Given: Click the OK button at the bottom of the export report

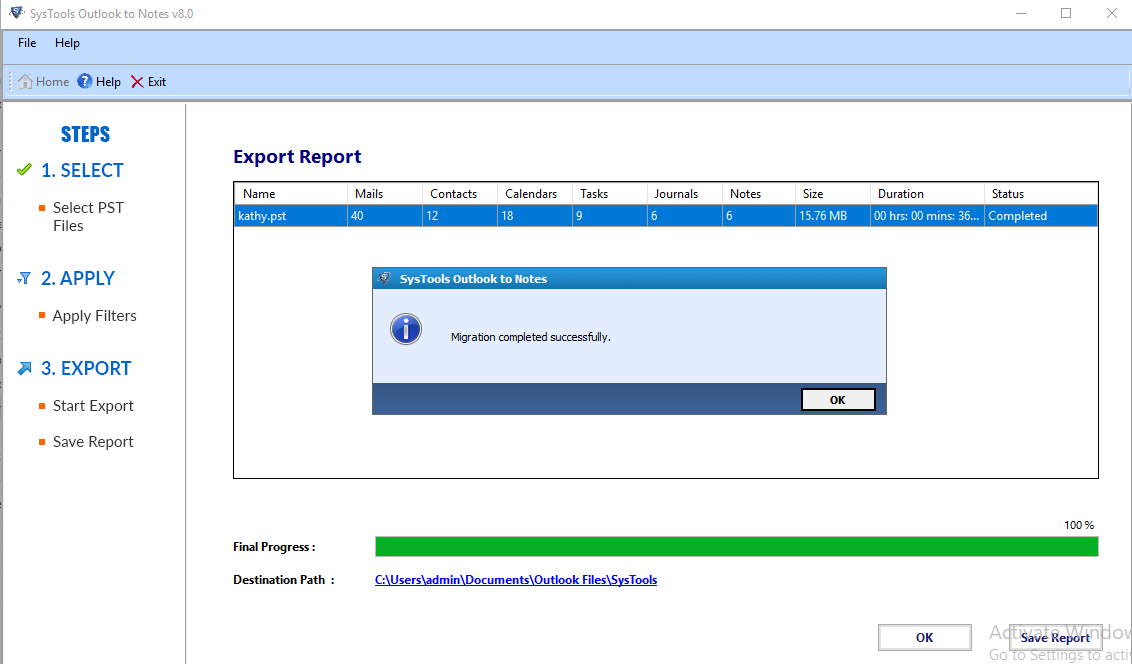Looking at the screenshot, I should [x=925, y=638].
